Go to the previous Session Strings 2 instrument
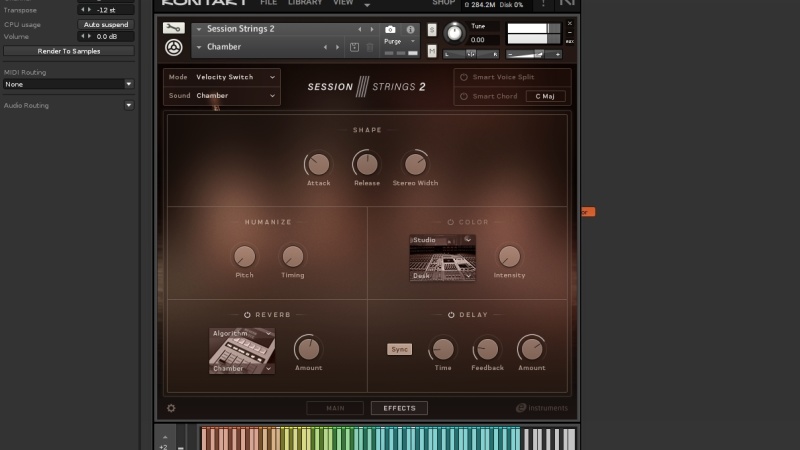The width and height of the screenshot is (800, 450). coord(360,30)
